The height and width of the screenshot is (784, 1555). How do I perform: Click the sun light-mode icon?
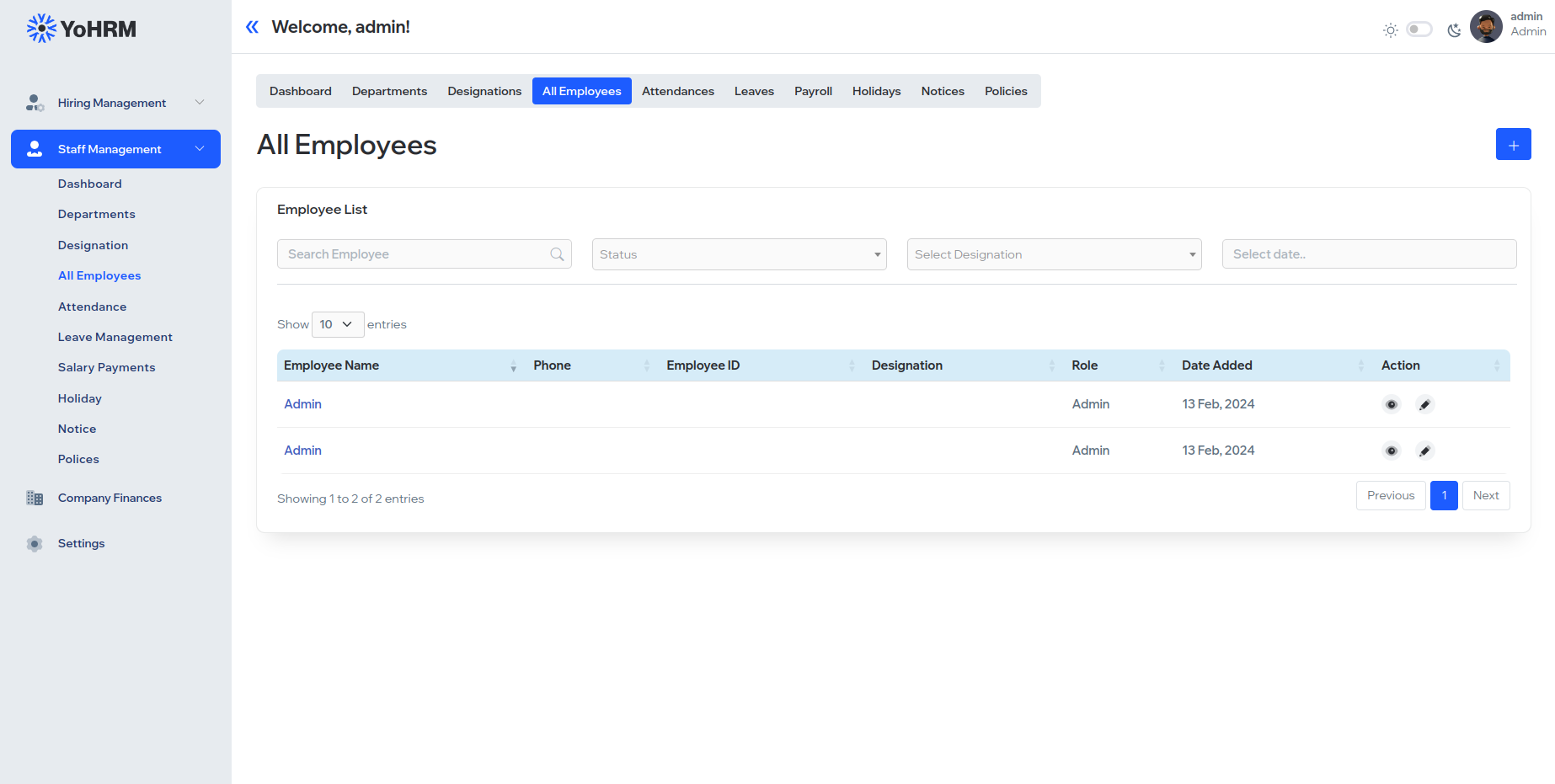coord(1391,30)
